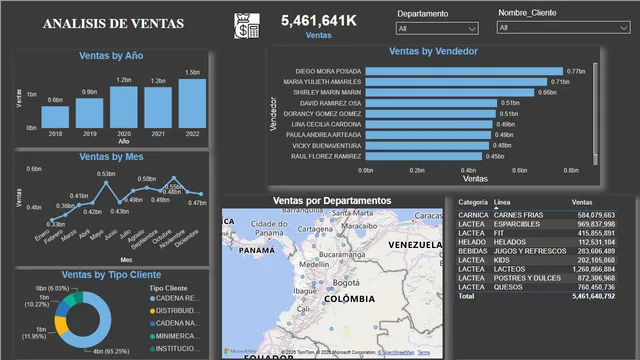Click the MARIA YULIETH AMARILES bar
Image resolution: width=640 pixels, height=360 pixels.
click(456, 82)
